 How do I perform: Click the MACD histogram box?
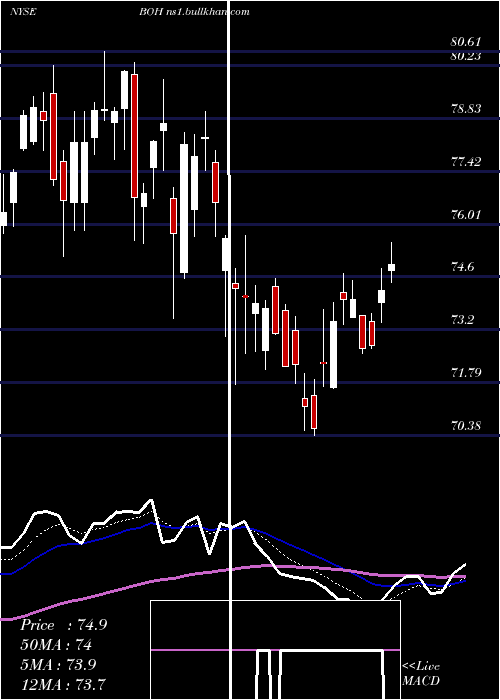coord(275,650)
